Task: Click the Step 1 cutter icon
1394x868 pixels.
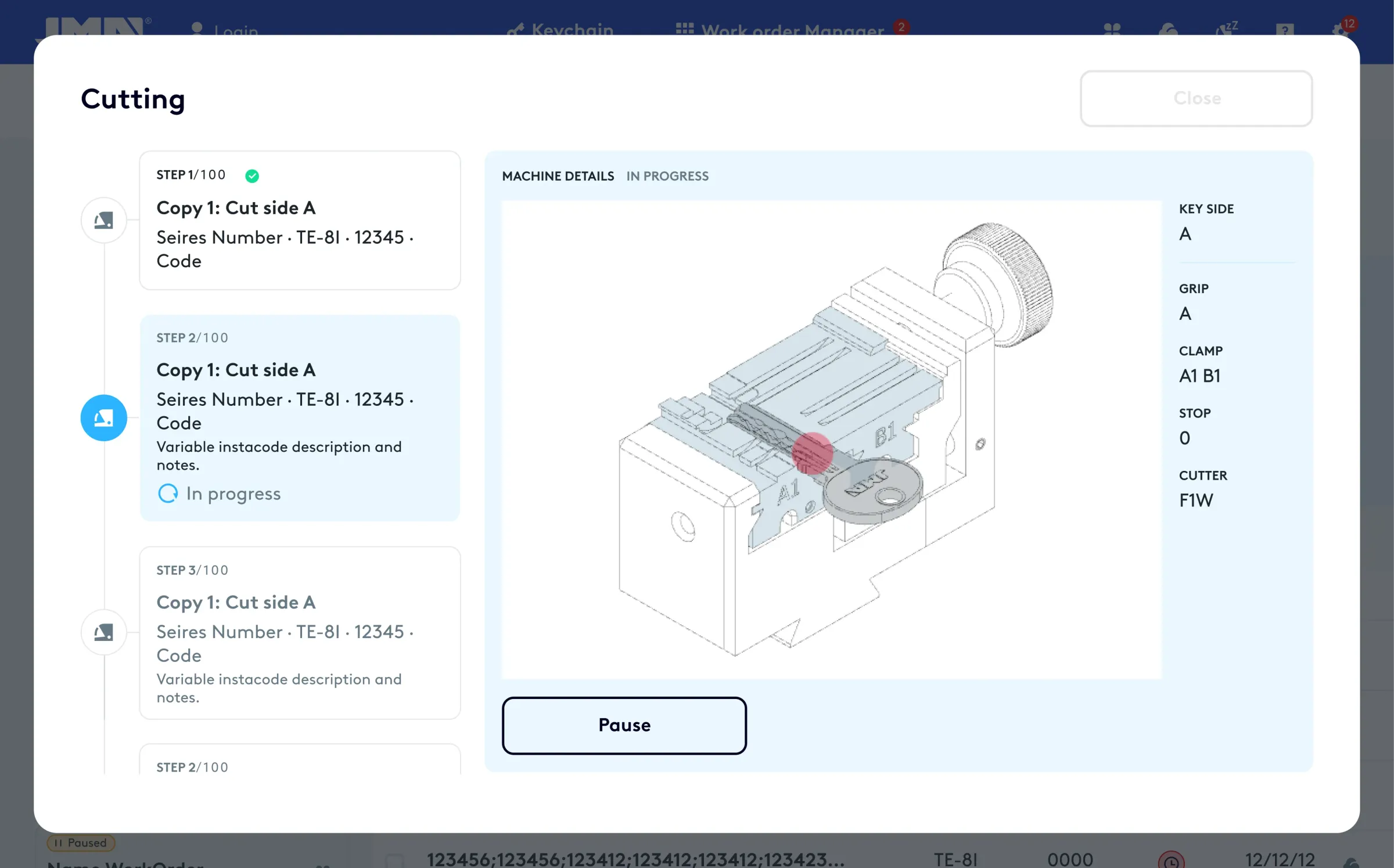Action: (x=103, y=220)
